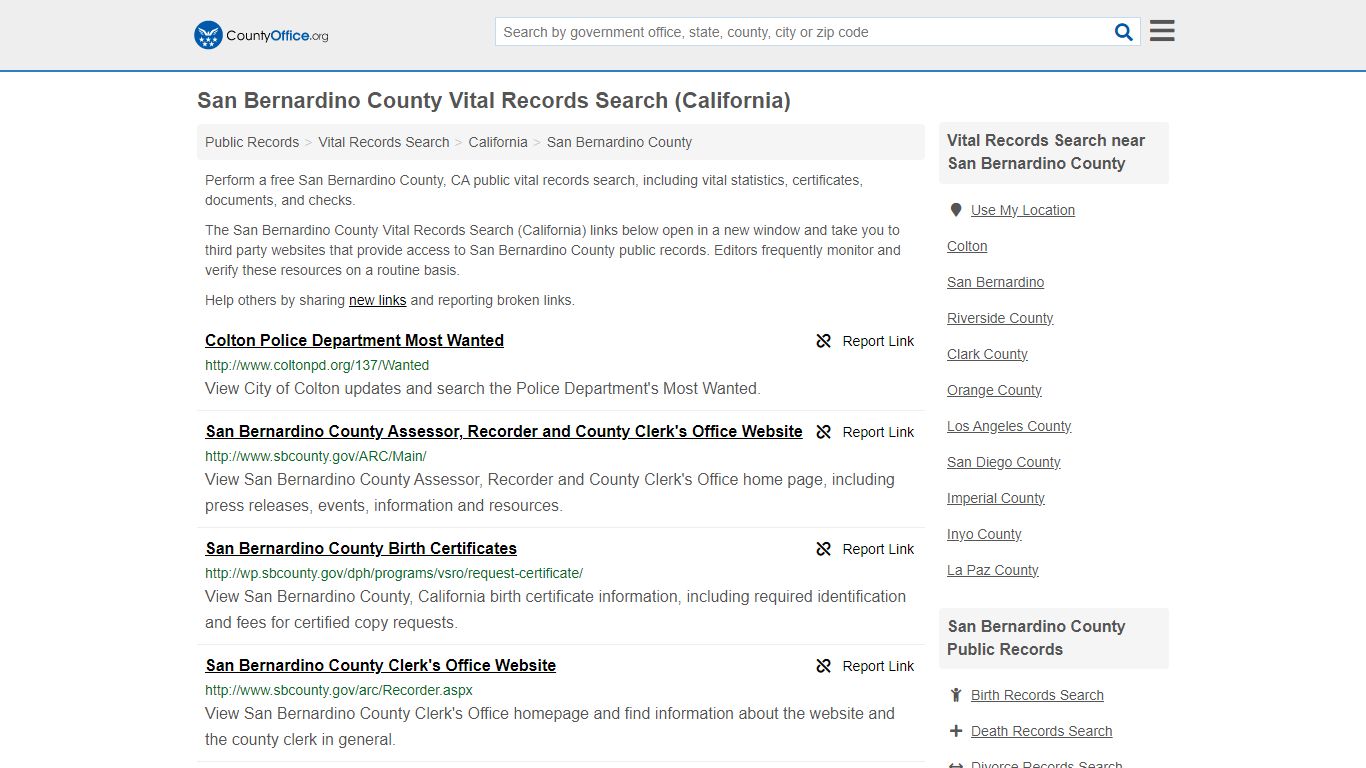Open the sbcounty.gov/ARC/Main URL
This screenshot has height=768, width=1366.
(x=316, y=456)
